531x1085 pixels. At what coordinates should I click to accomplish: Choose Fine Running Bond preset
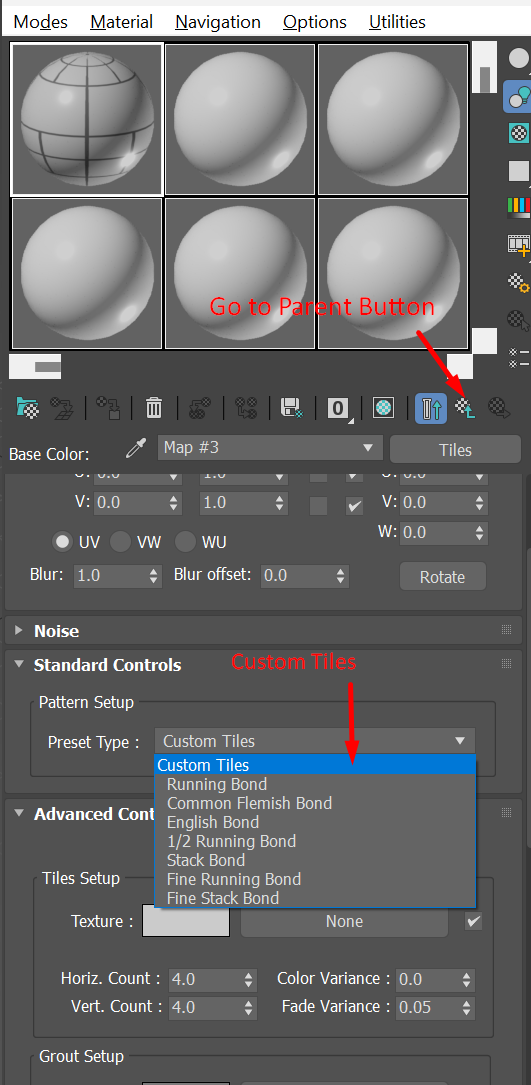tap(315, 879)
